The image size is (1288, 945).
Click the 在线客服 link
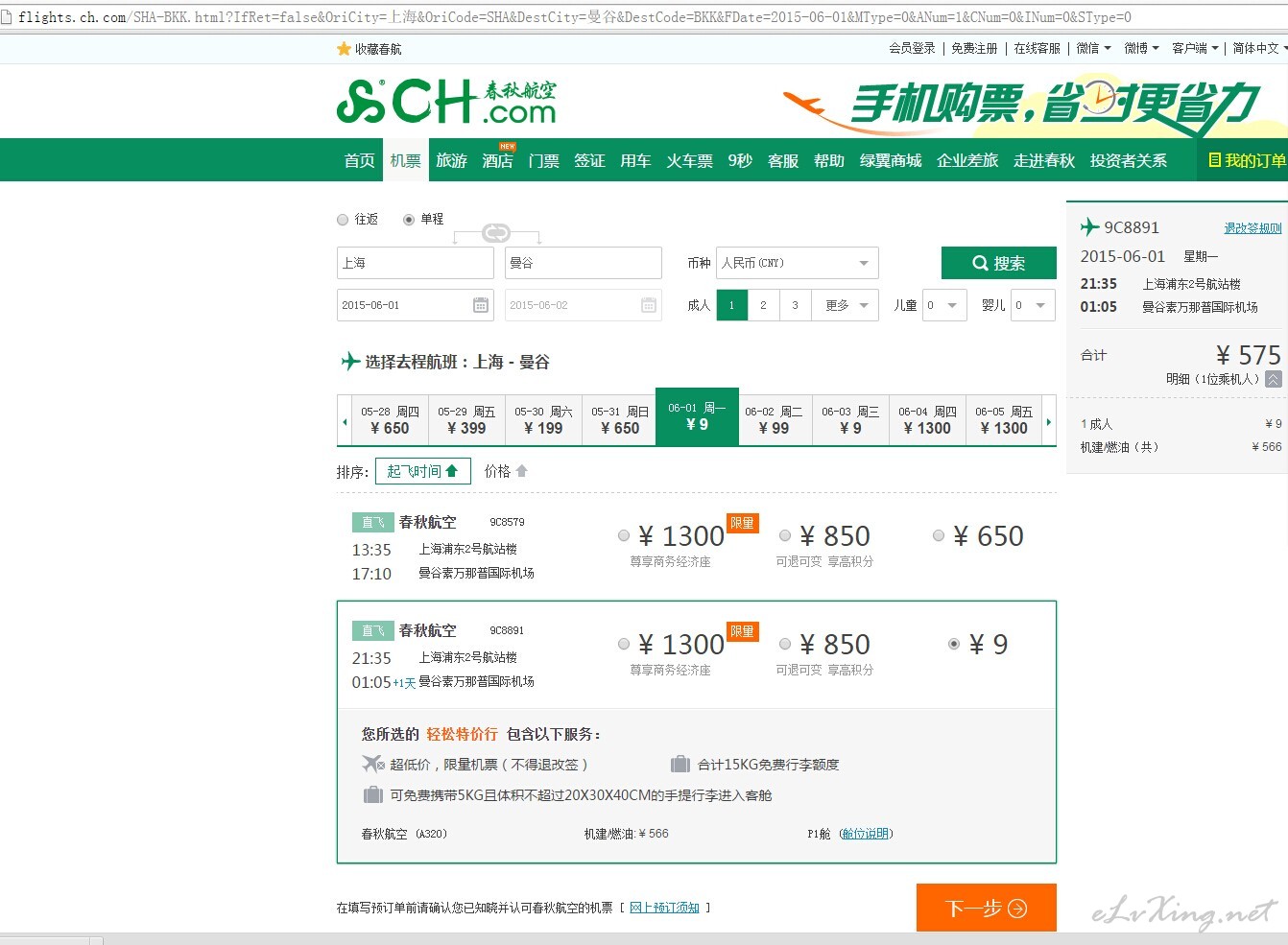(x=1038, y=48)
